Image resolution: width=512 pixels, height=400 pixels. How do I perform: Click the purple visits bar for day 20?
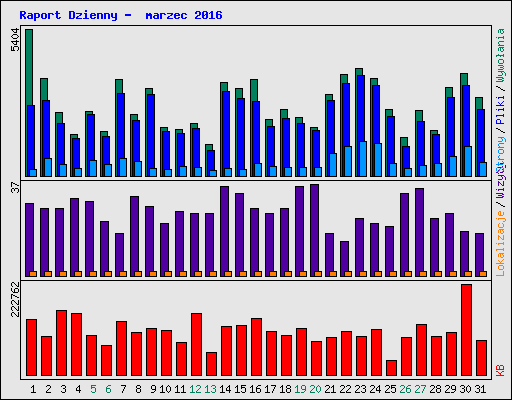(314, 230)
